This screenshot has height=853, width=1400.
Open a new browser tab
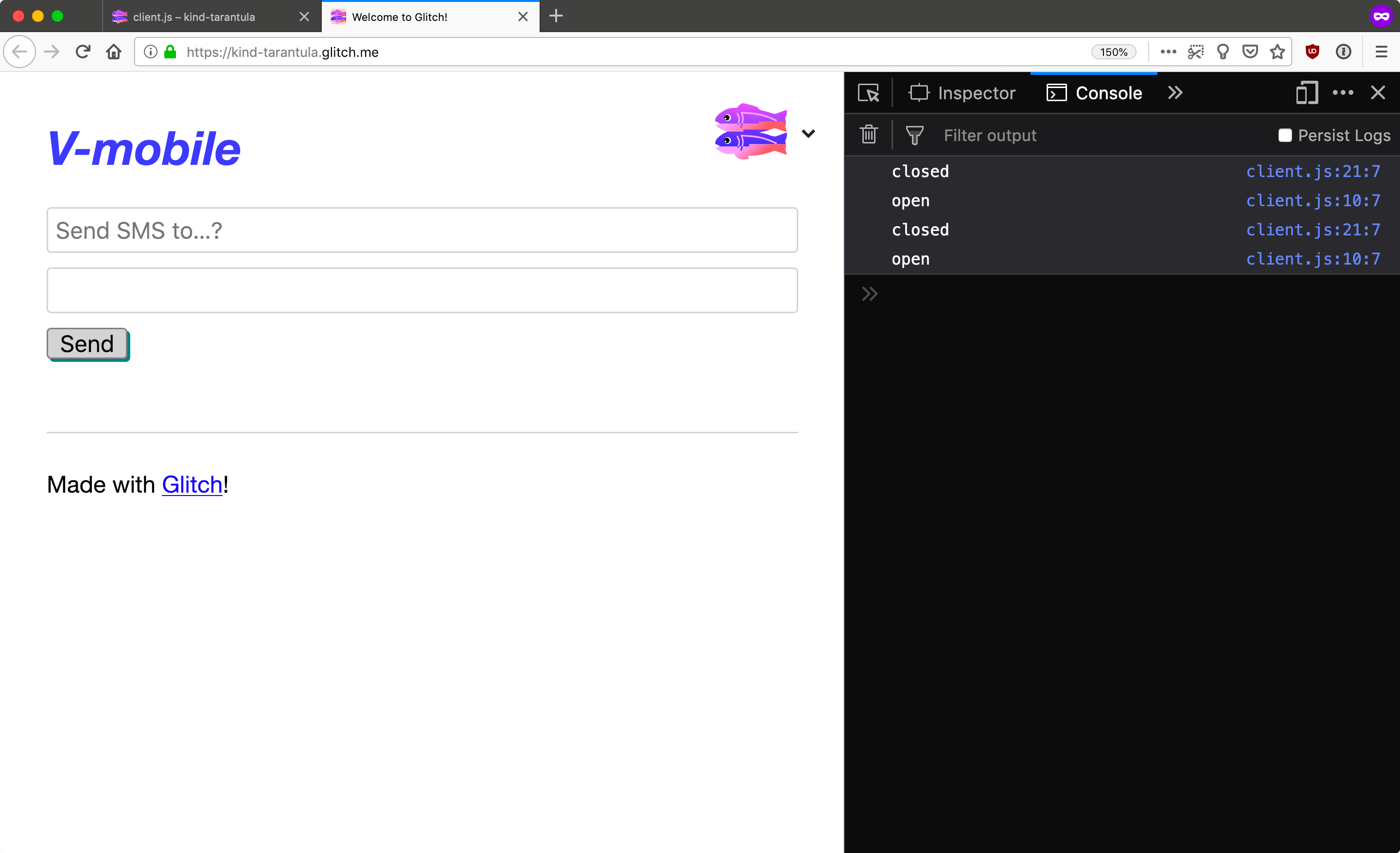(x=556, y=16)
